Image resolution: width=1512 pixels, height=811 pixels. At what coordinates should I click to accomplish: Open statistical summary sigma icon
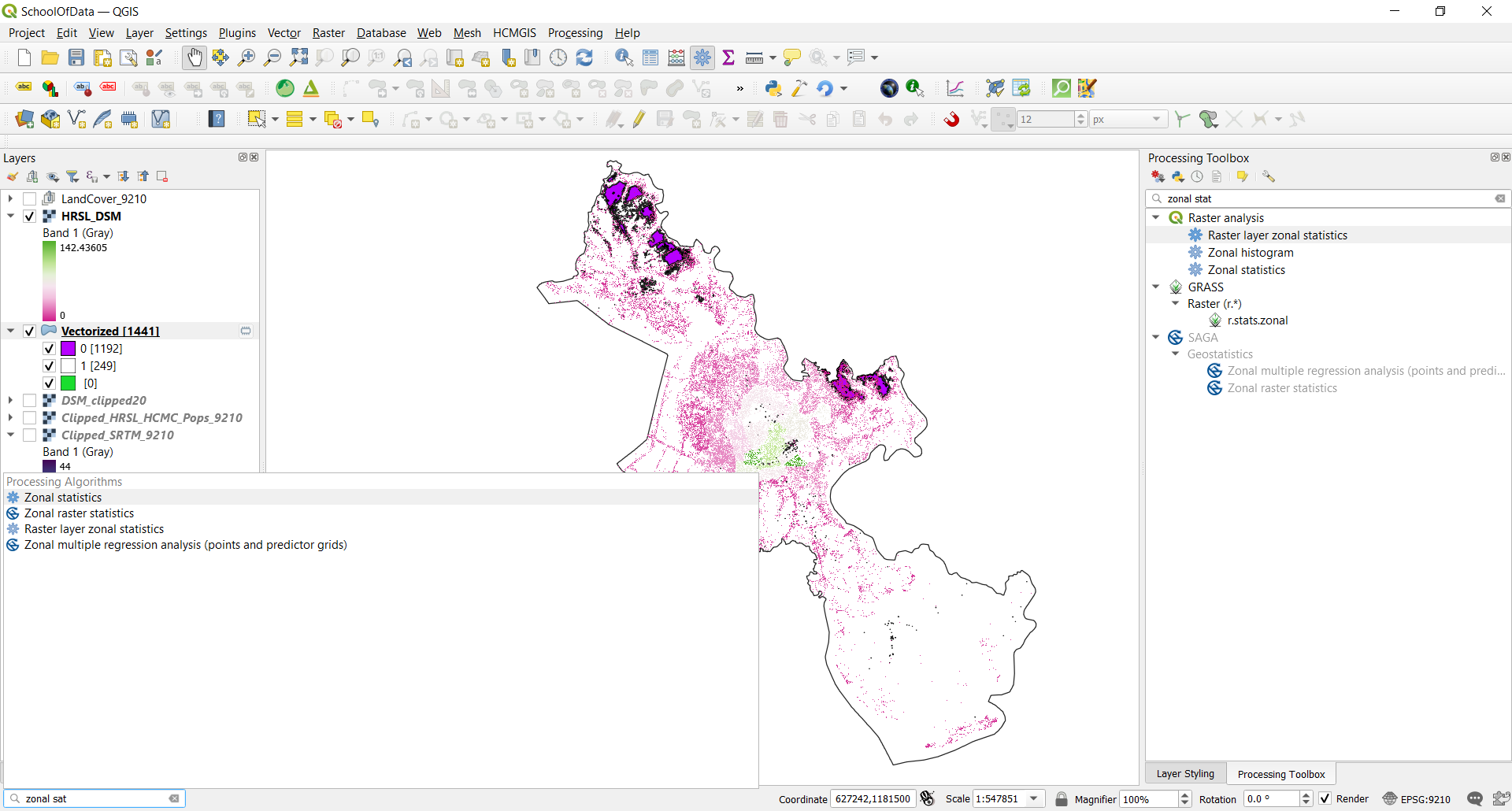728,57
